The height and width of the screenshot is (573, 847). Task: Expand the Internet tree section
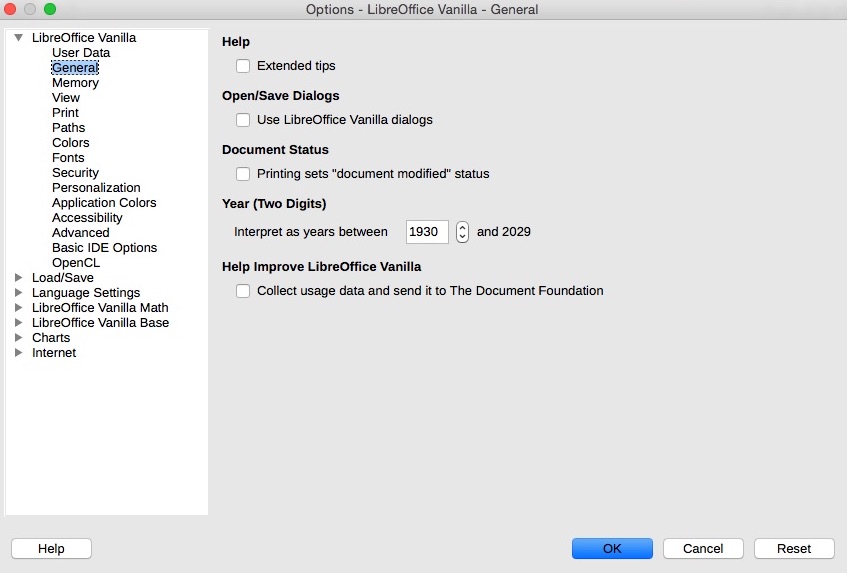tap(18, 353)
